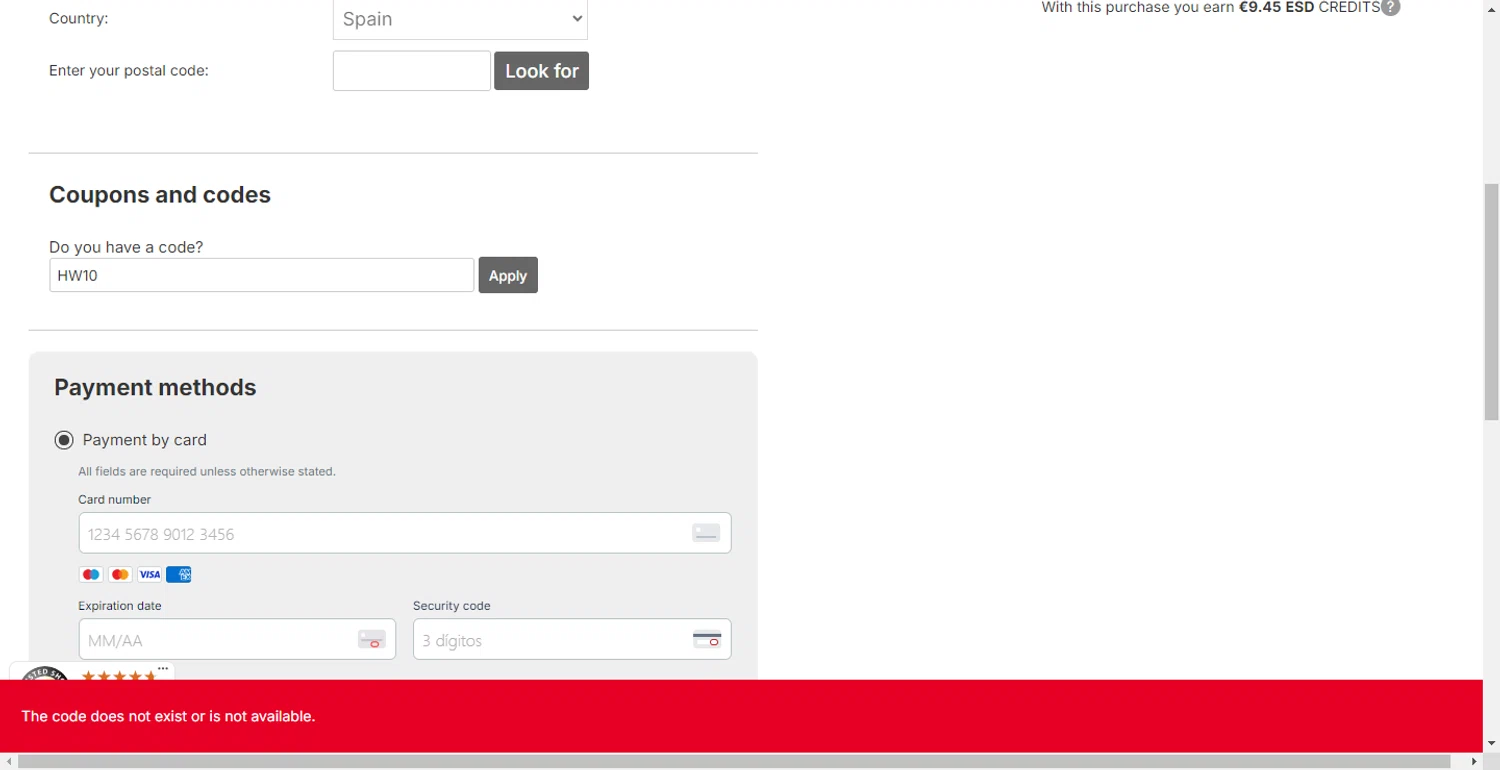This screenshot has width=1500, height=770.
Task: Click the scroll right arrow
Action: click(x=1474, y=761)
